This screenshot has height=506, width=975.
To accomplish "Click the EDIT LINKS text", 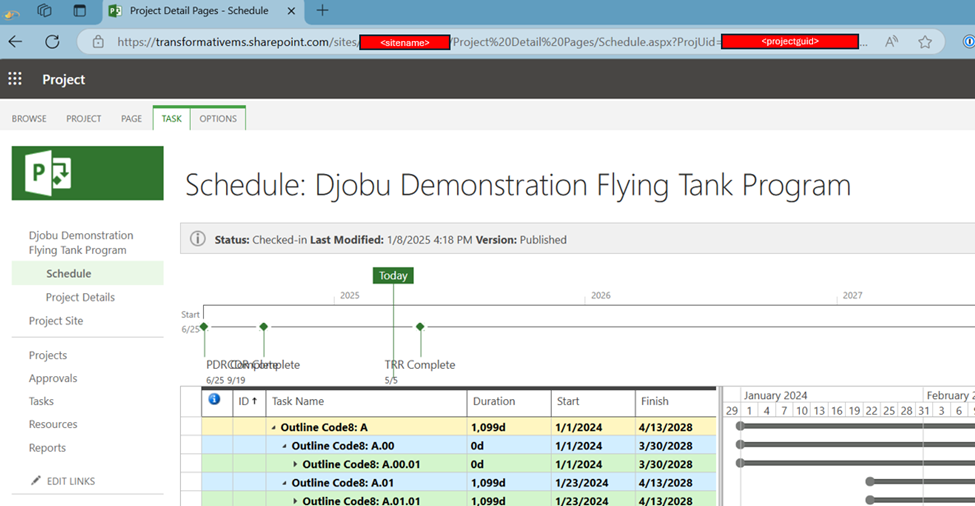I will [x=71, y=481].
